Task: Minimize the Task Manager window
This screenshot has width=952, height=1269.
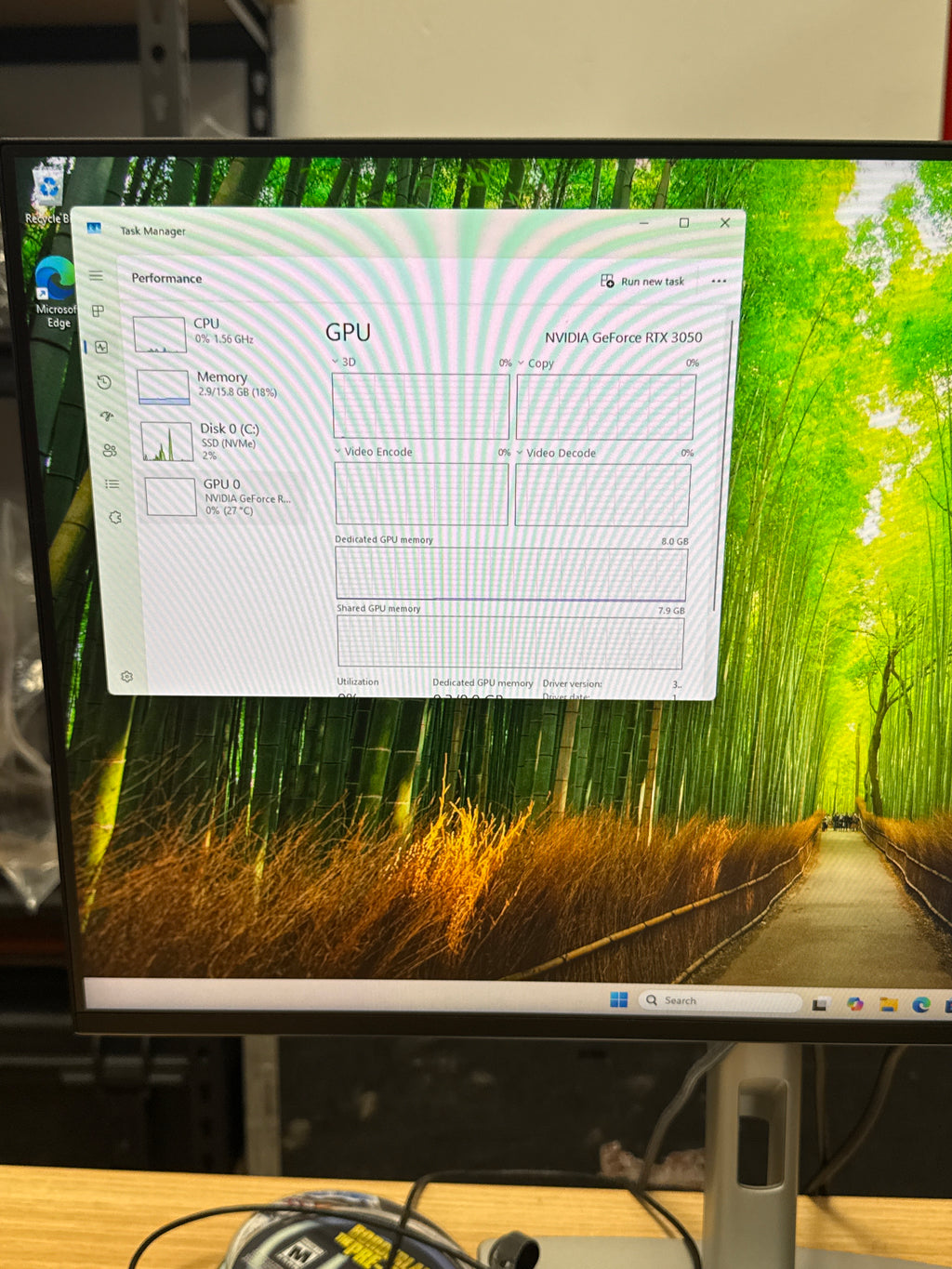Action: pyautogui.click(x=643, y=223)
